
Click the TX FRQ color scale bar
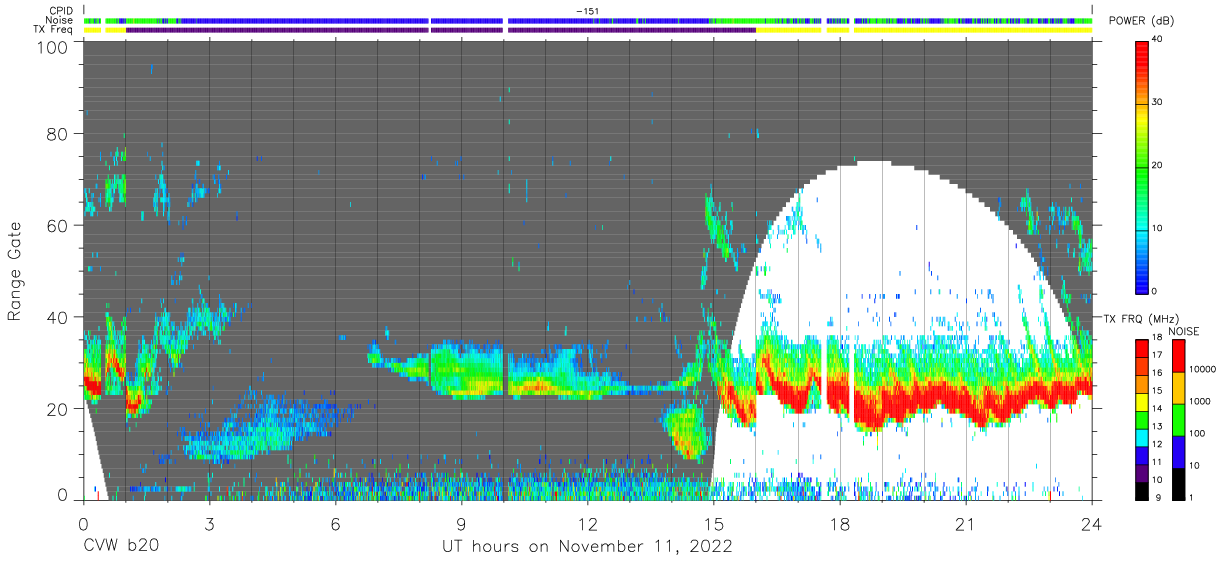(x=1142, y=418)
